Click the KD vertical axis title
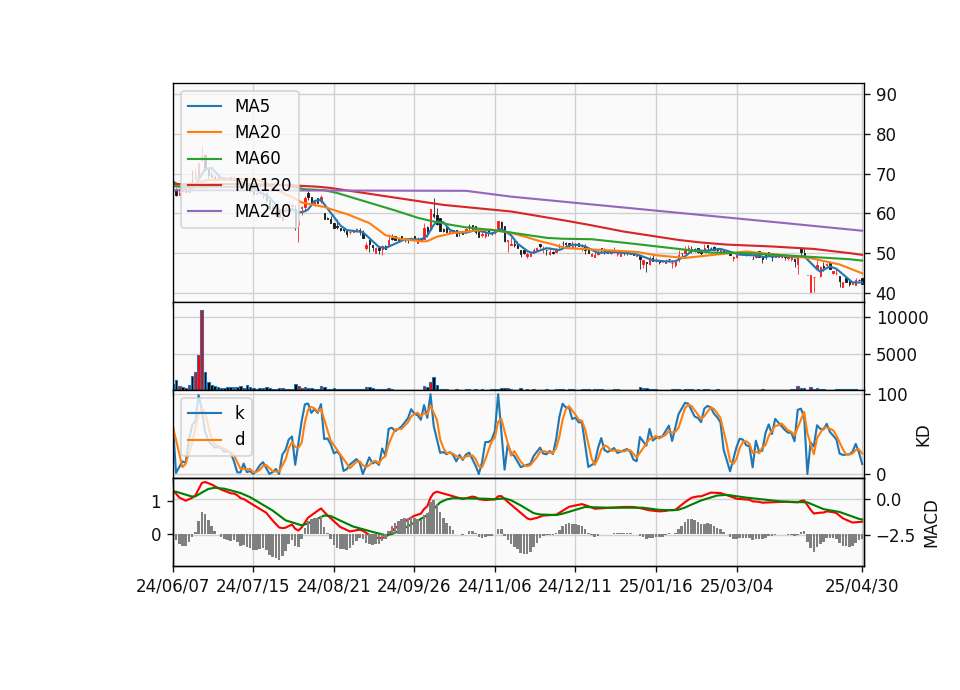Screen dimensions: 960x690 (923, 437)
